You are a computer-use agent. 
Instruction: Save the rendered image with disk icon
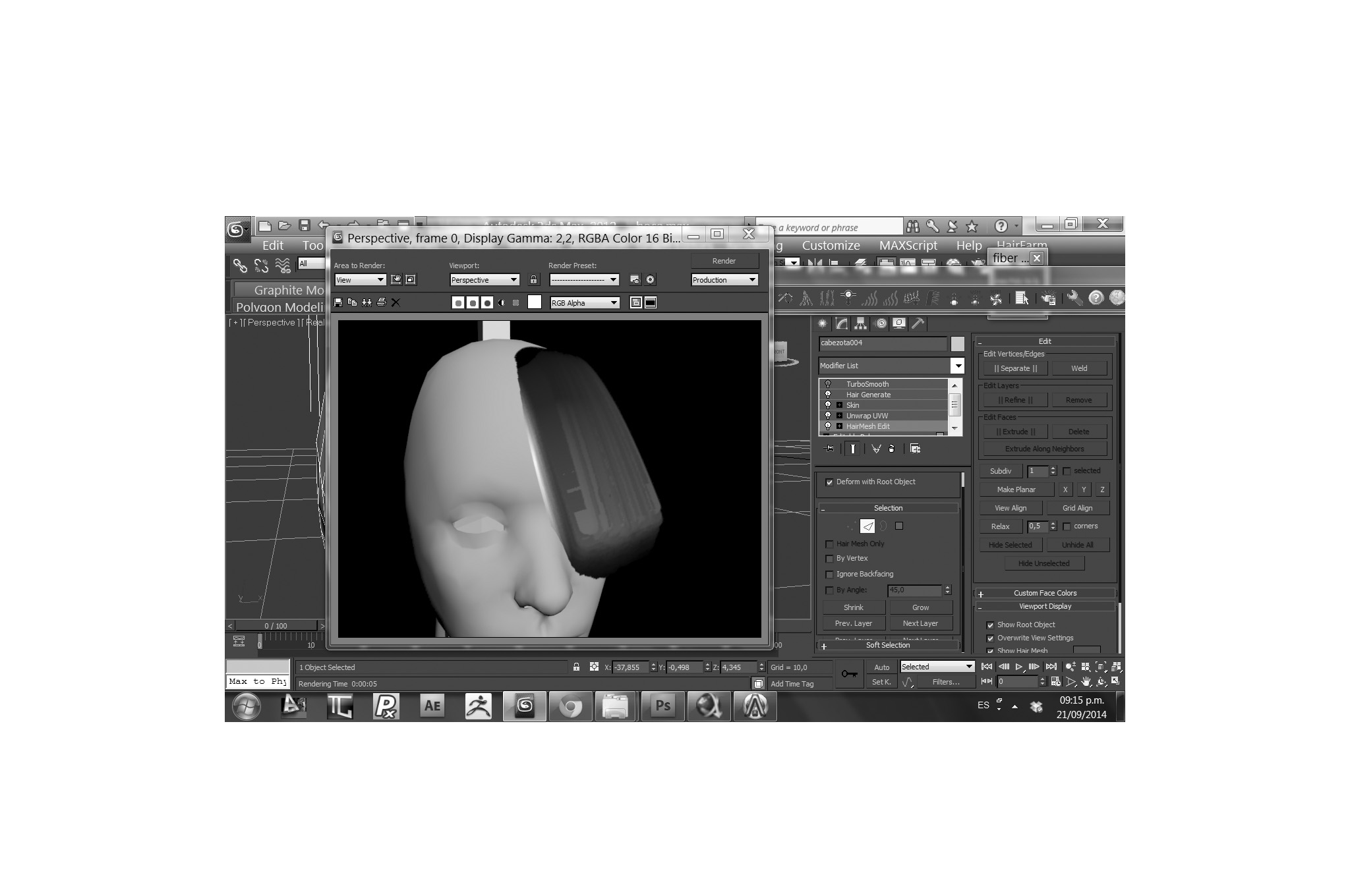pyautogui.click(x=338, y=302)
